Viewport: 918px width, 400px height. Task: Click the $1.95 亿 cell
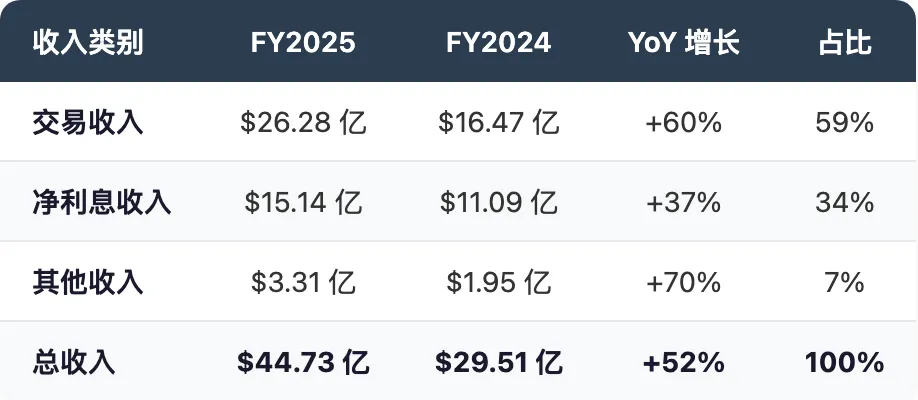click(498, 282)
